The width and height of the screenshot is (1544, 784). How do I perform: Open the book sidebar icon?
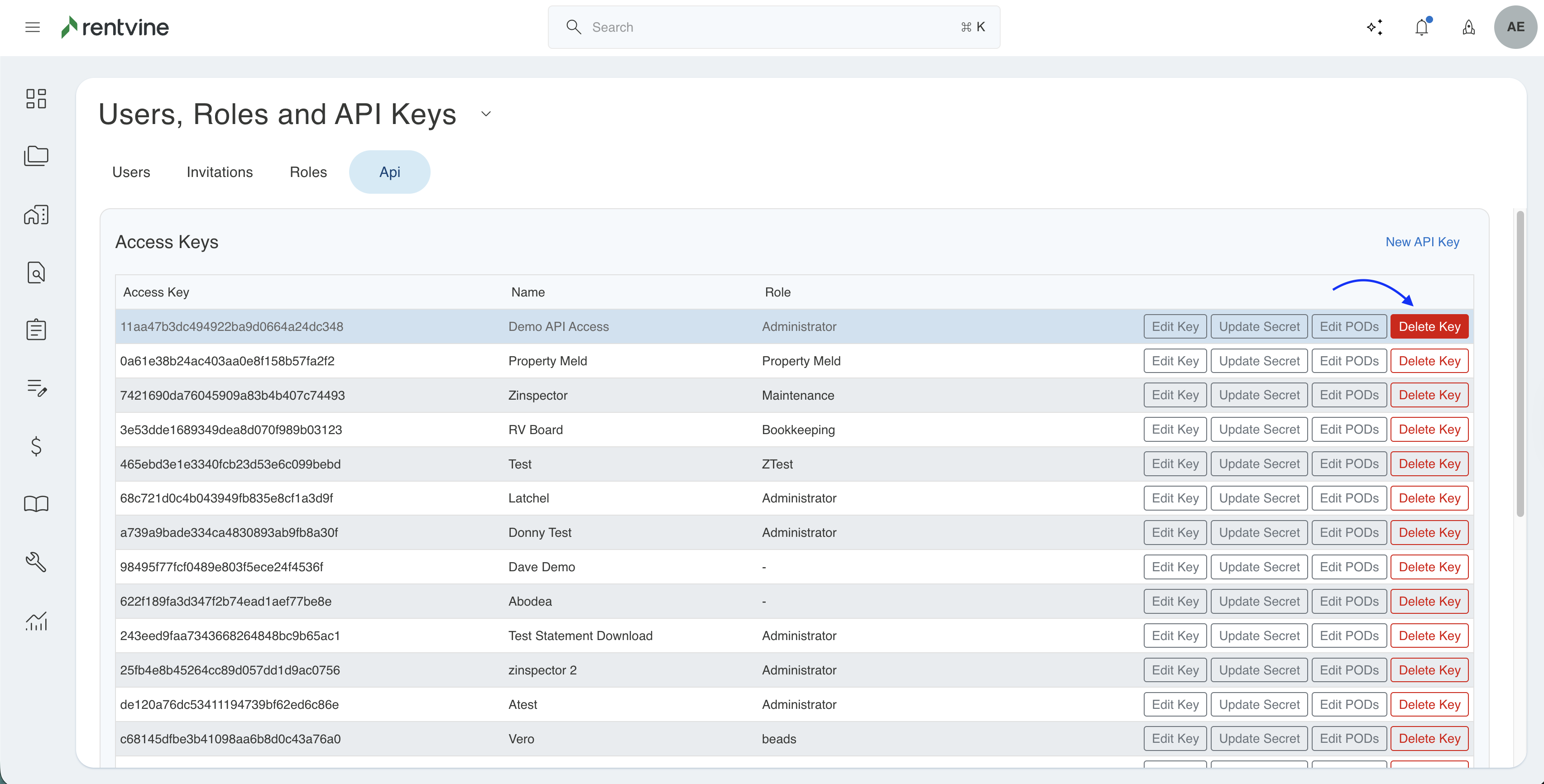click(36, 503)
